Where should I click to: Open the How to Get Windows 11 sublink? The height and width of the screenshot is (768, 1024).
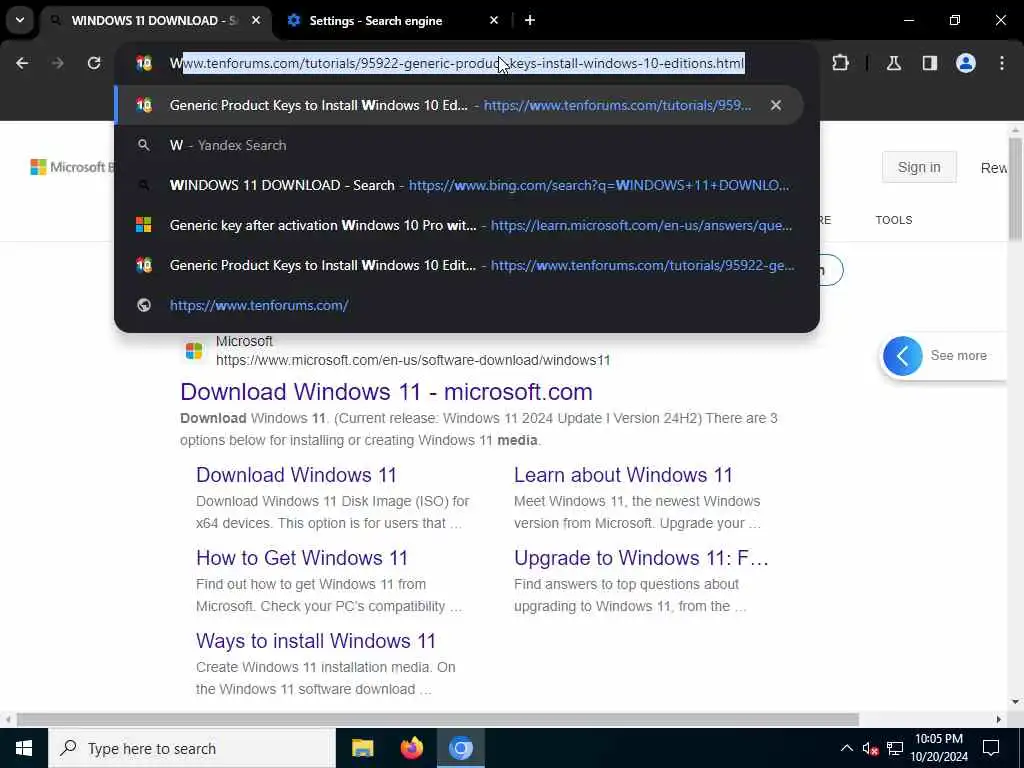[x=302, y=558]
